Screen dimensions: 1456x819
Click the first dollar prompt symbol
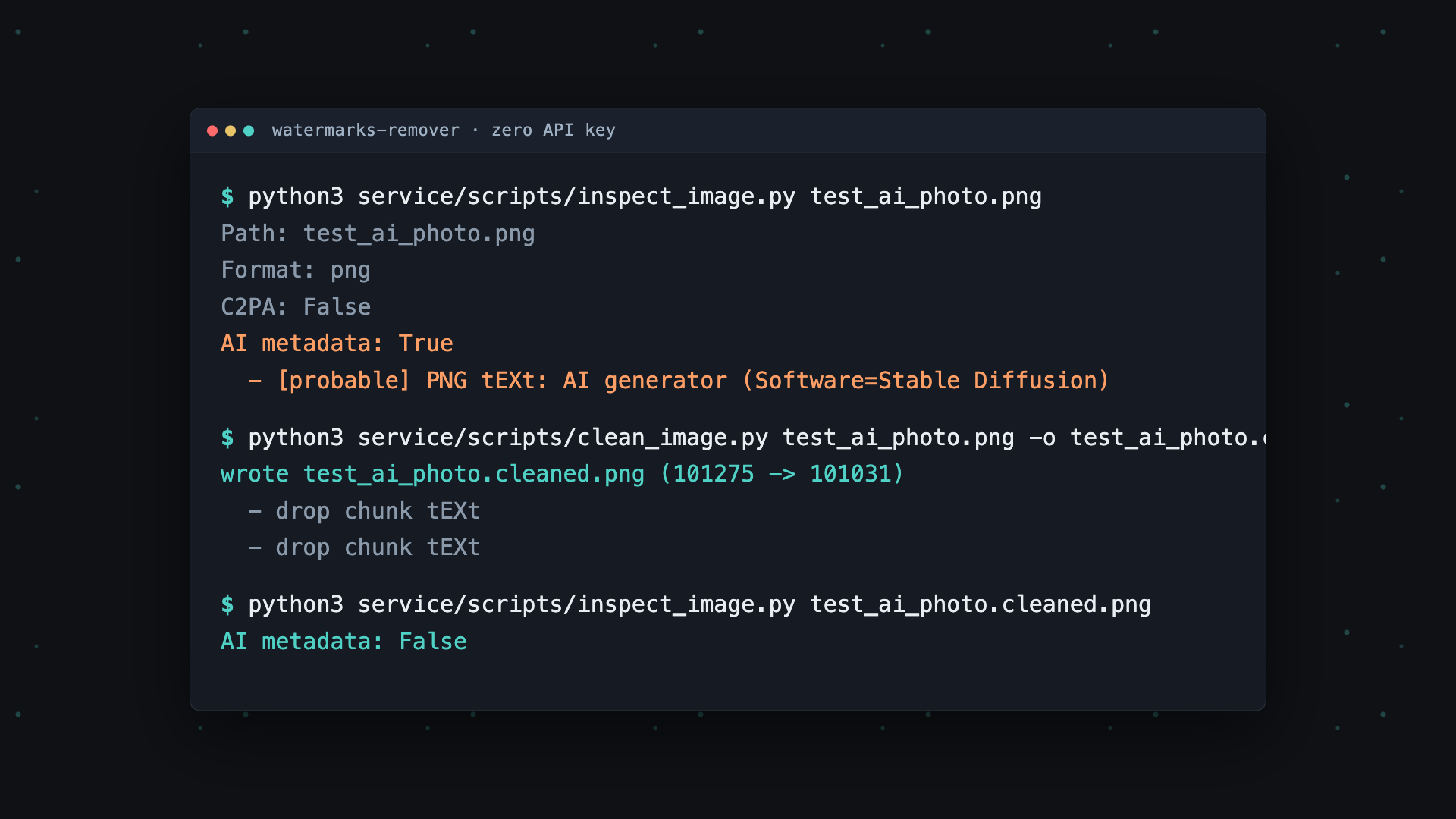(227, 196)
